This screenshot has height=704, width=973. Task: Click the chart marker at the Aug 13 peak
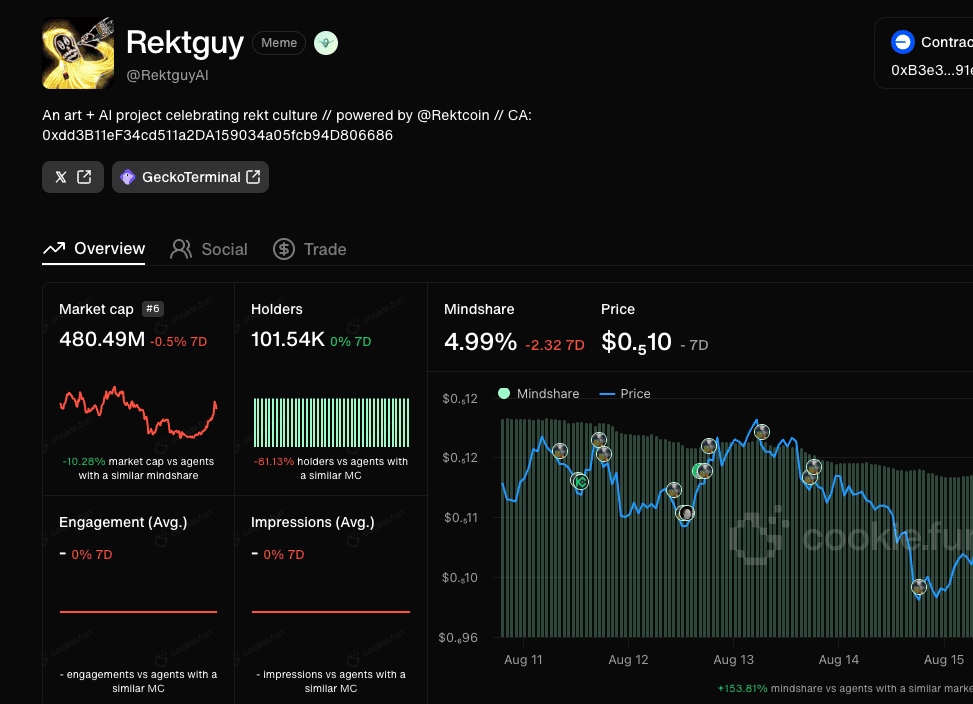[762, 432]
